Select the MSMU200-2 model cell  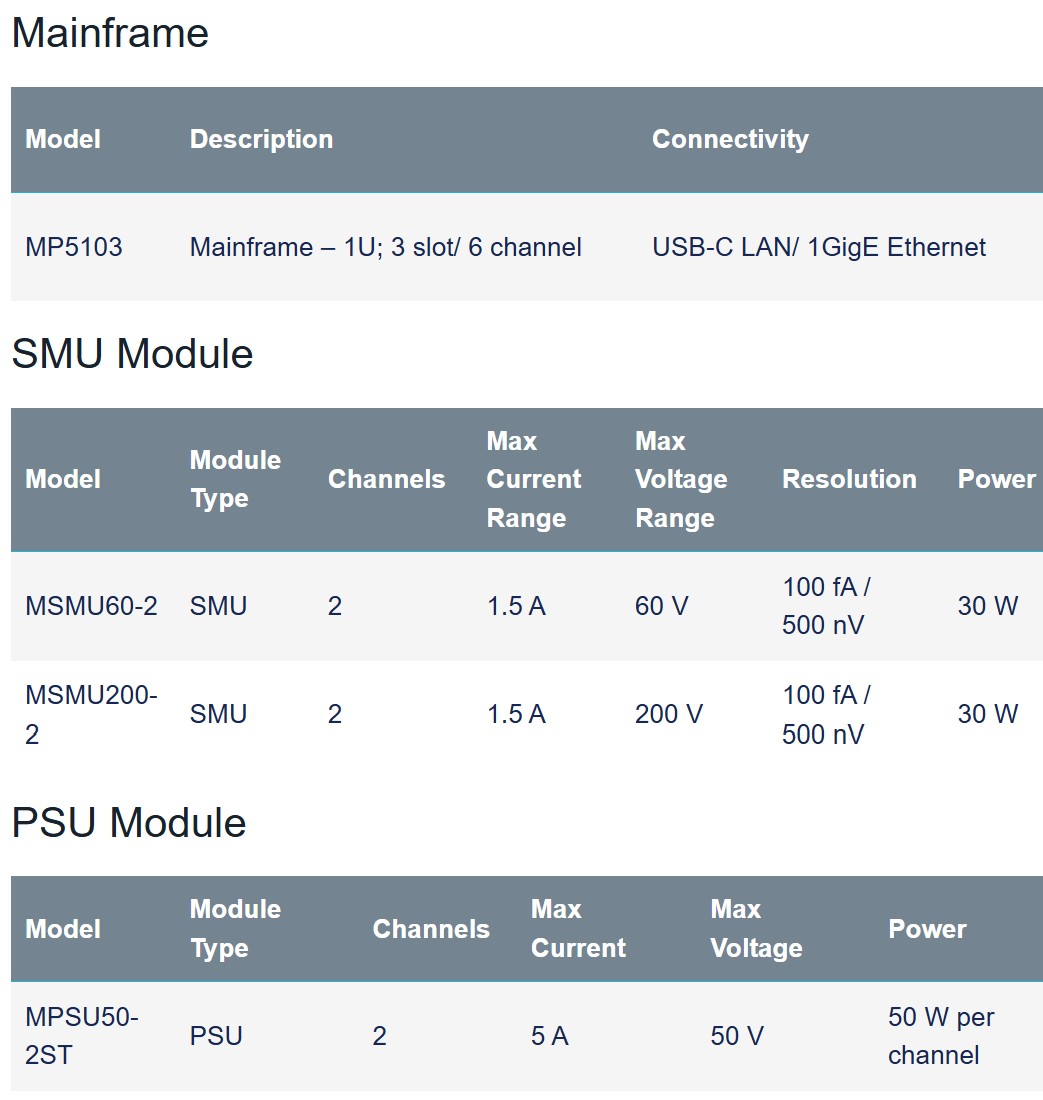pos(91,714)
